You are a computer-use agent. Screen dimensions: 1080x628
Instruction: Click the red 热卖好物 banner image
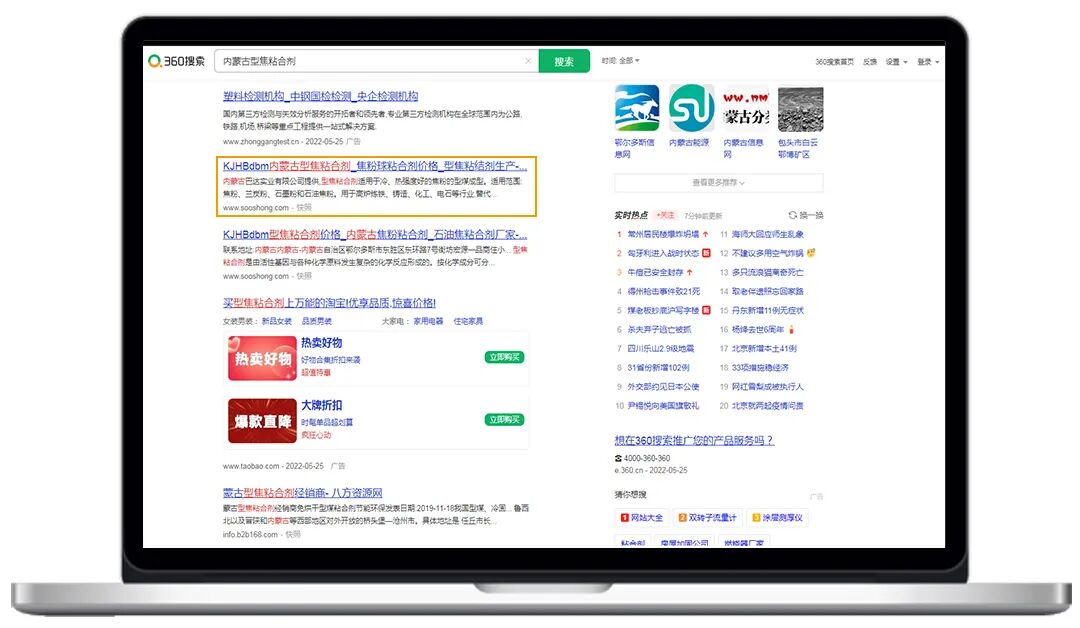262,358
